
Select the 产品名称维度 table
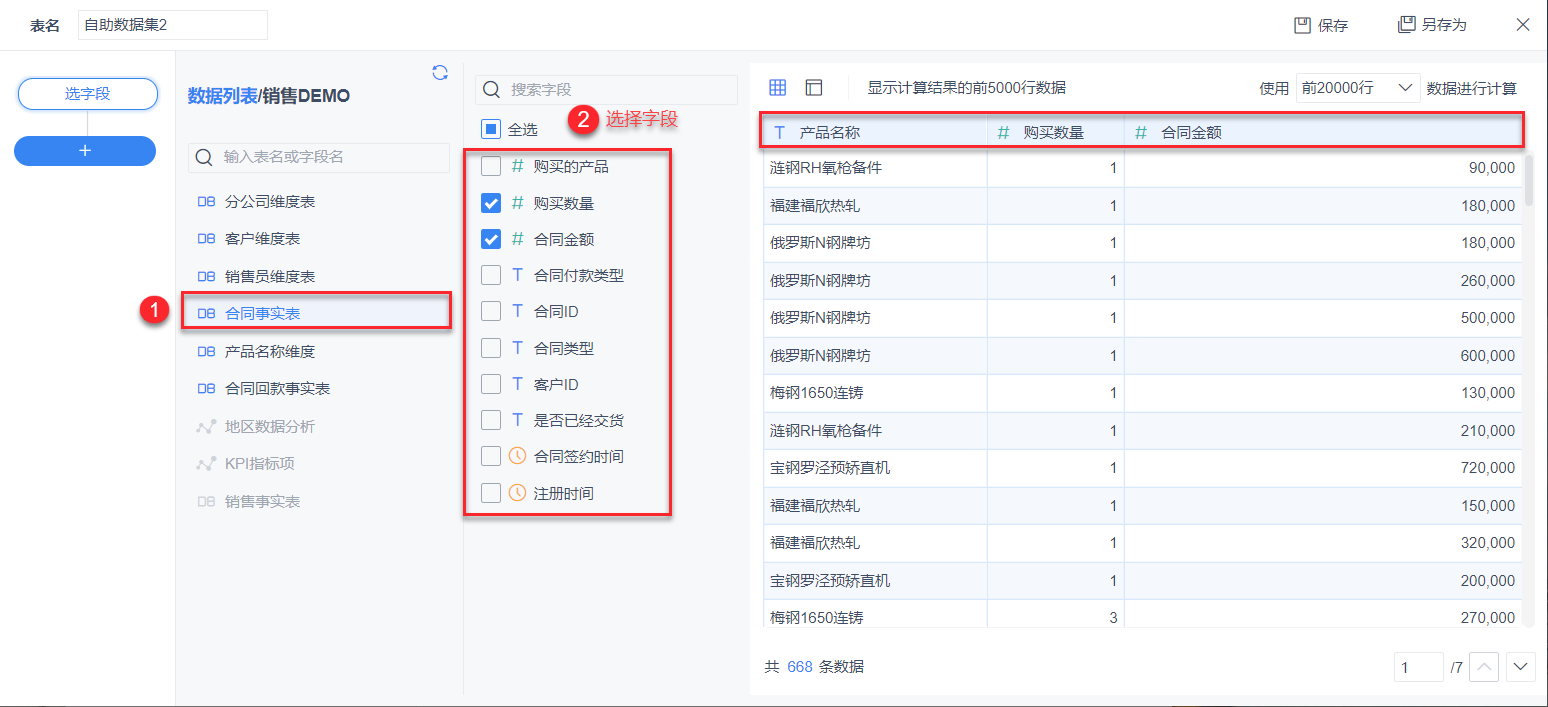tap(270, 352)
